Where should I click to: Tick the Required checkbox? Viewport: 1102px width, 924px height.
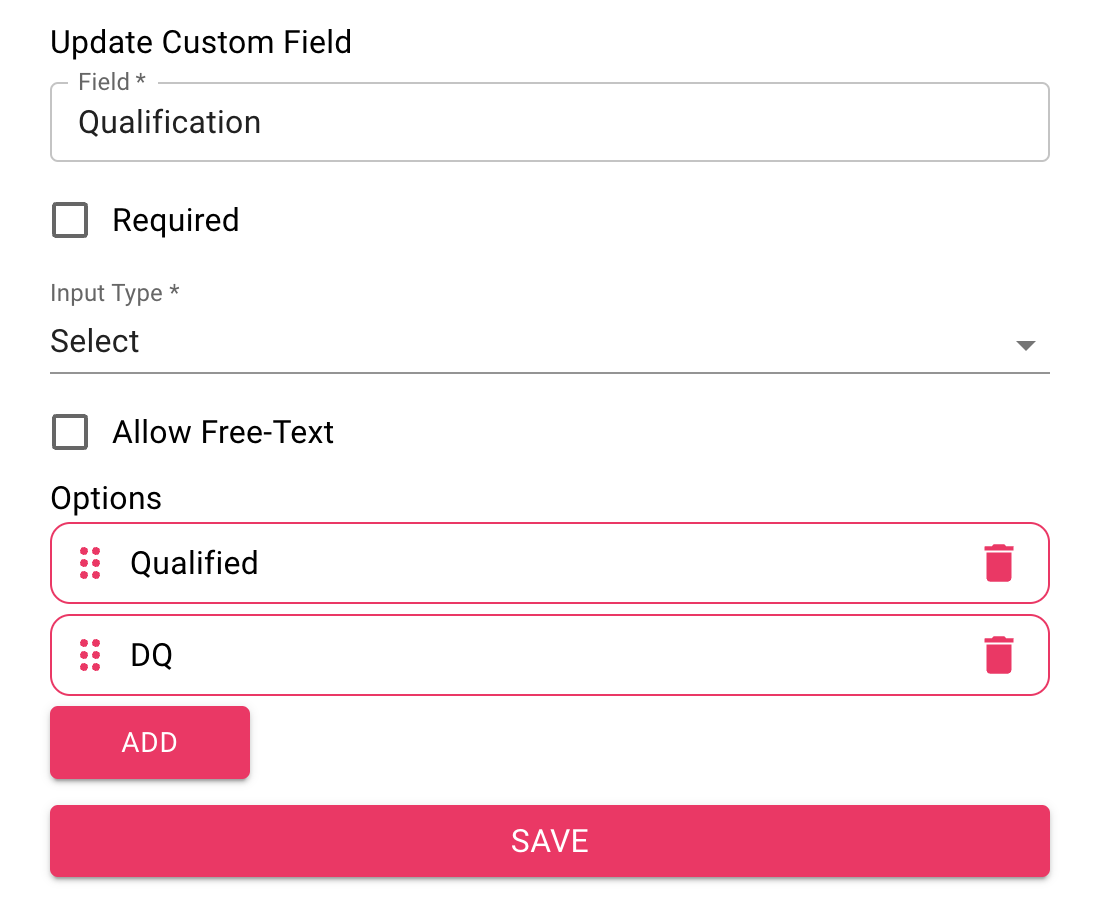(70, 220)
